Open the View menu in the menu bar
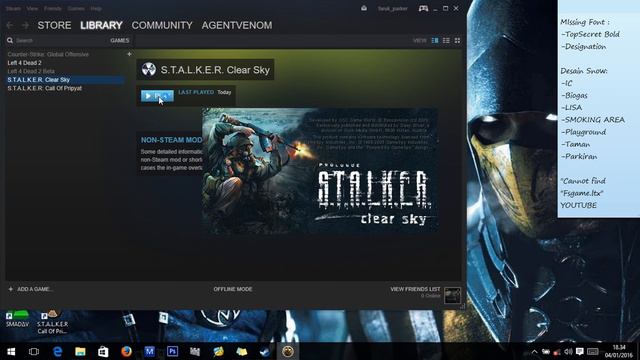640x360 pixels. point(32,8)
